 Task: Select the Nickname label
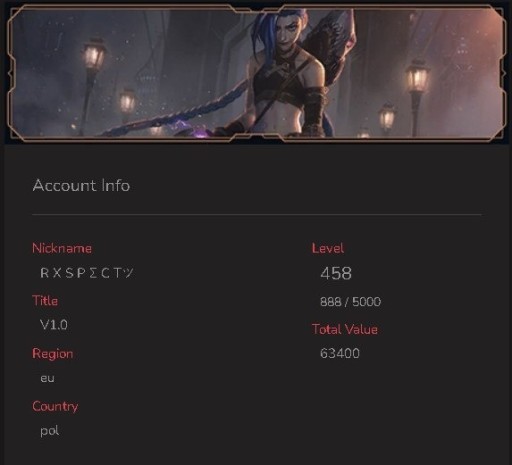62,248
